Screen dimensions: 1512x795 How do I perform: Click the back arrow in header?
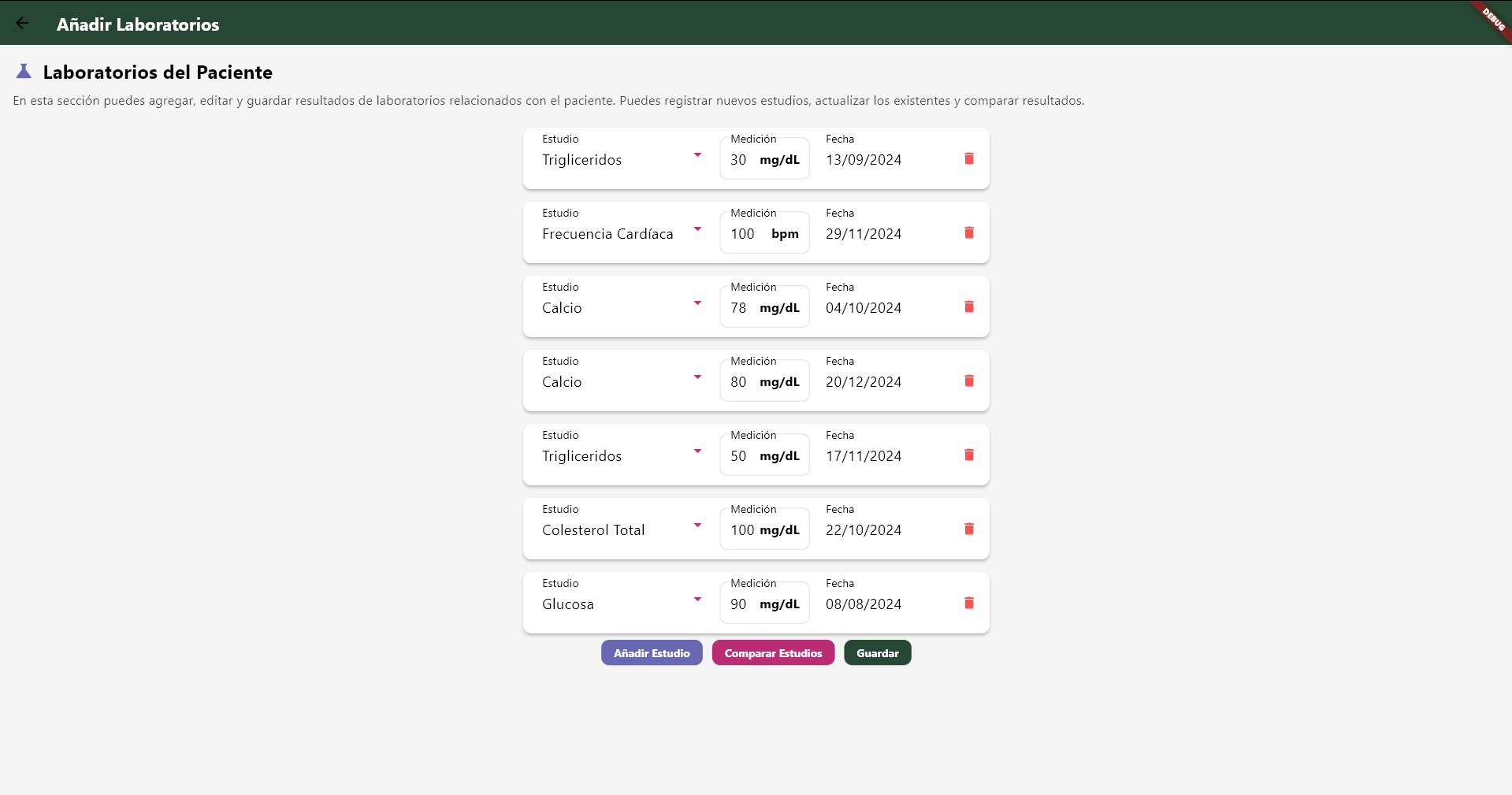(22, 23)
